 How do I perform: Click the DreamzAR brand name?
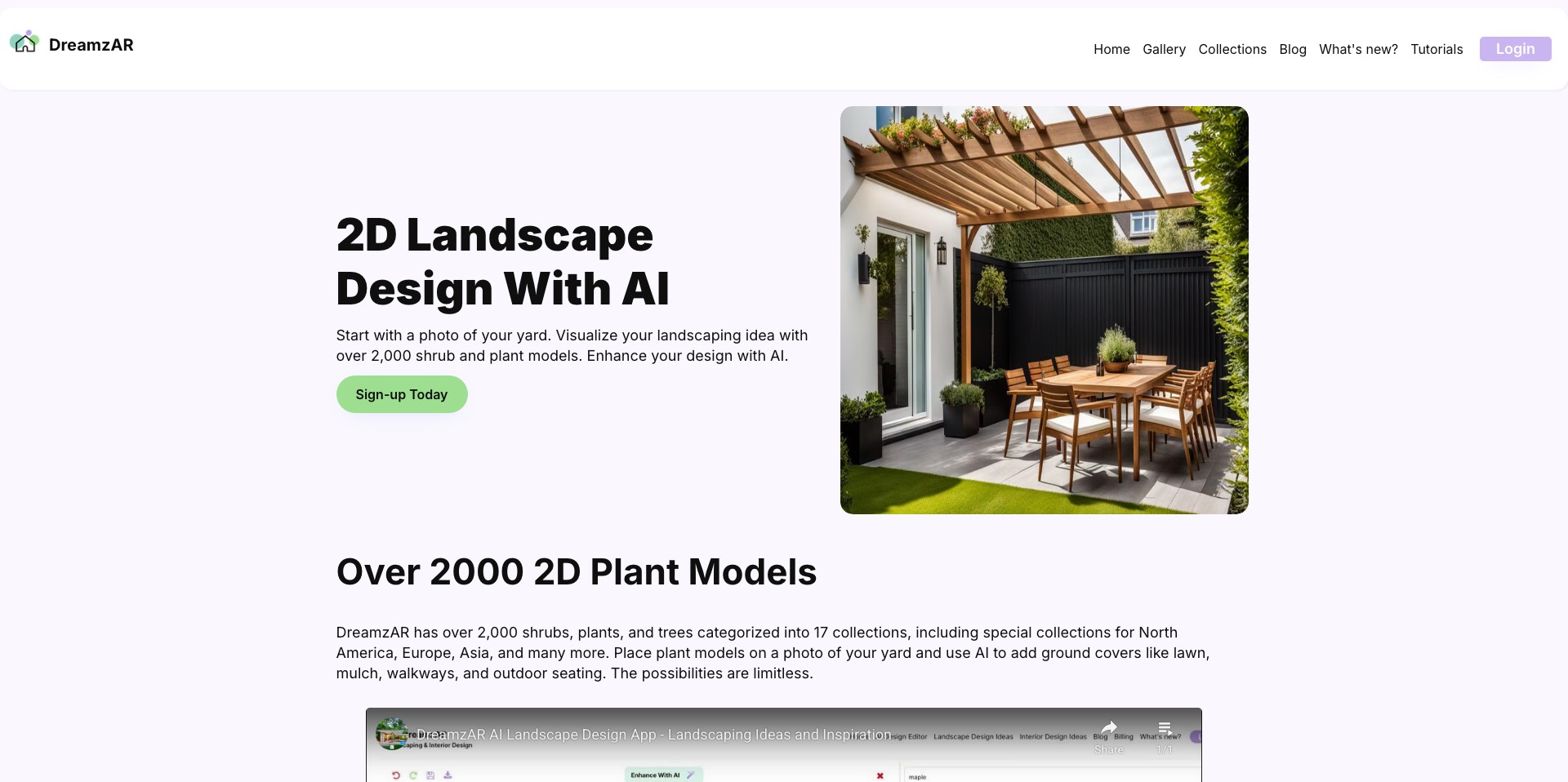pyautogui.click(x=91, y=45)
